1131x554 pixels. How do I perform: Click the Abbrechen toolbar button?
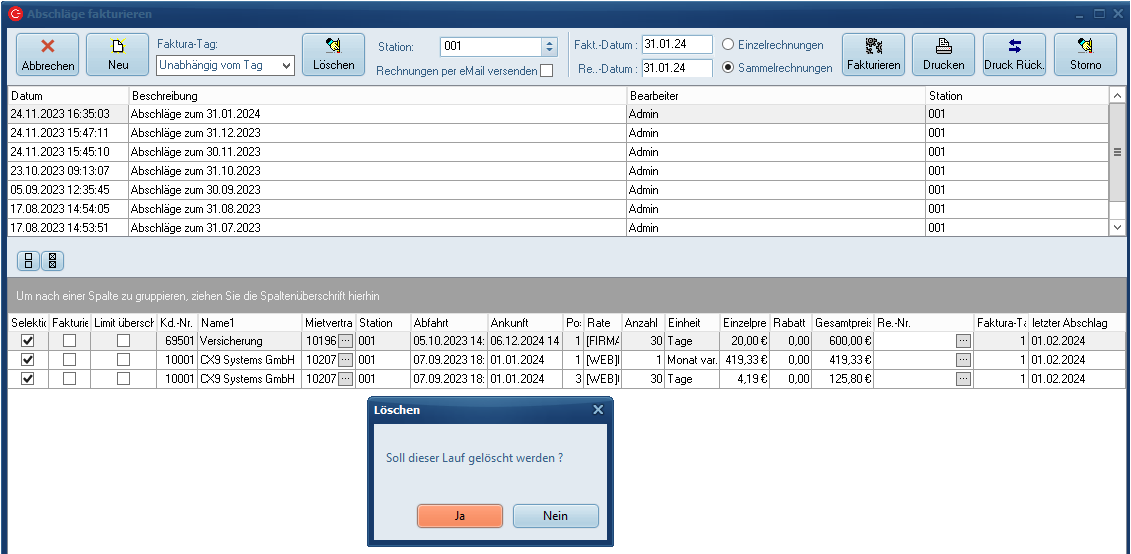coord(47,54)
